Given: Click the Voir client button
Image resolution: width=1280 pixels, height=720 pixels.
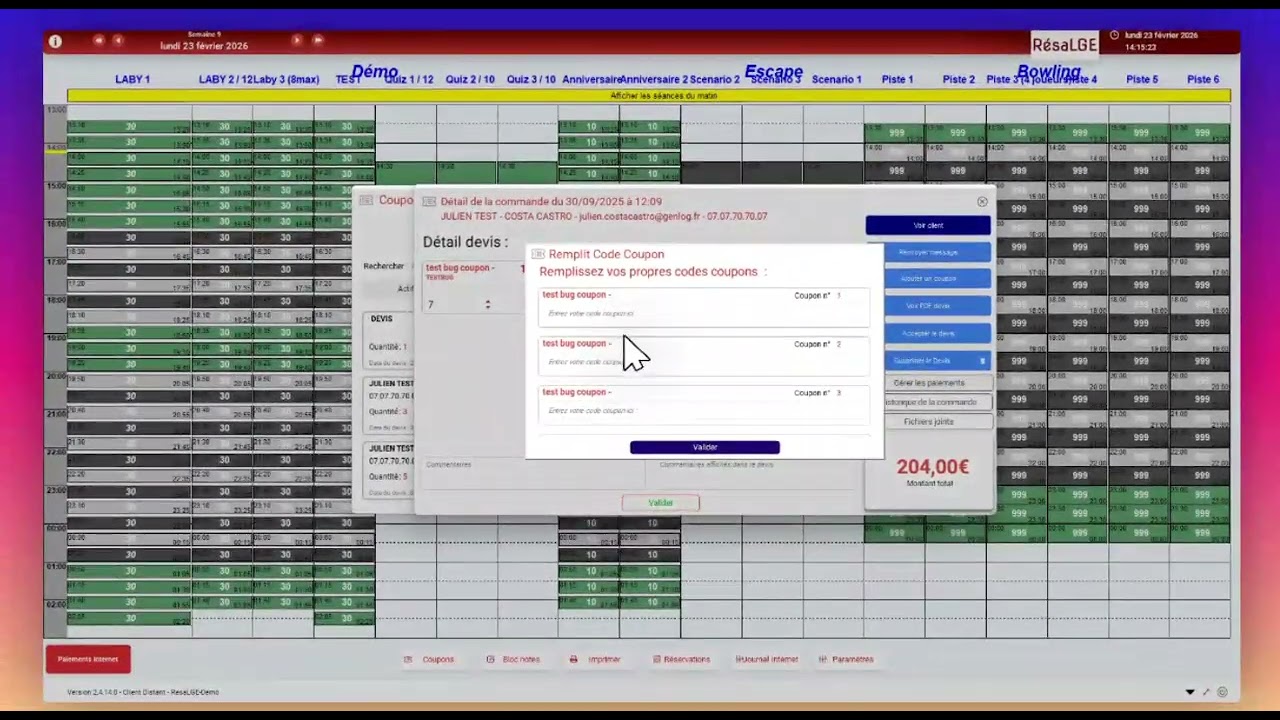Looking at the screenshot, I should (x=928, y=226).
